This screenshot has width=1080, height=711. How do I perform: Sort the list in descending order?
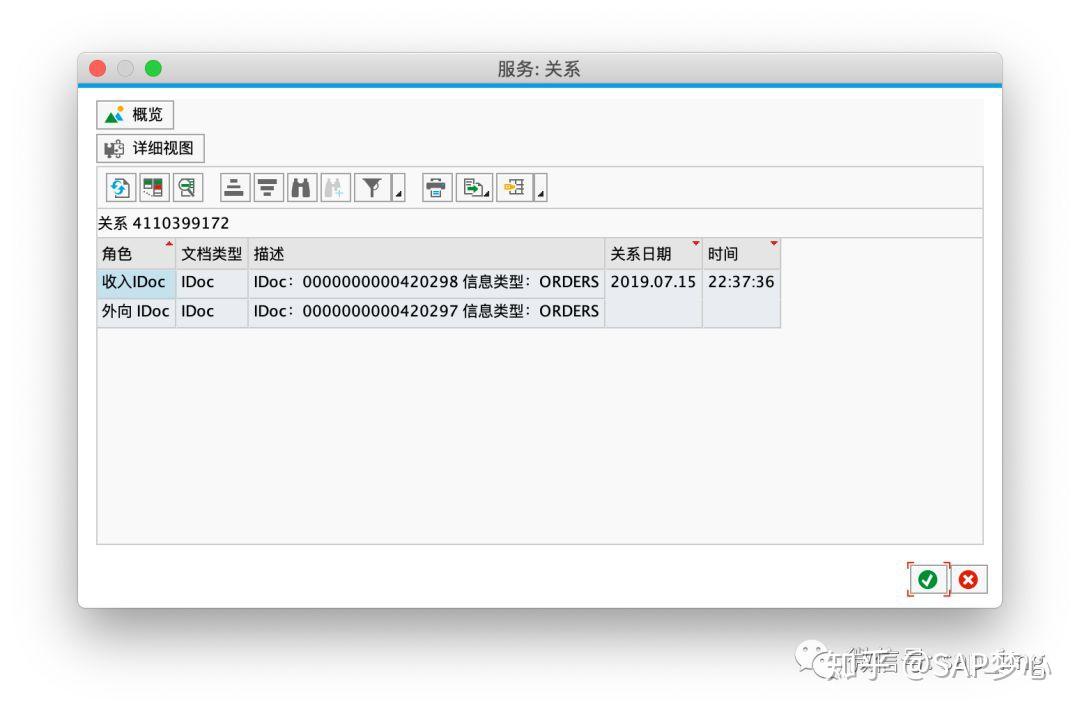click(x=267, y=187)
